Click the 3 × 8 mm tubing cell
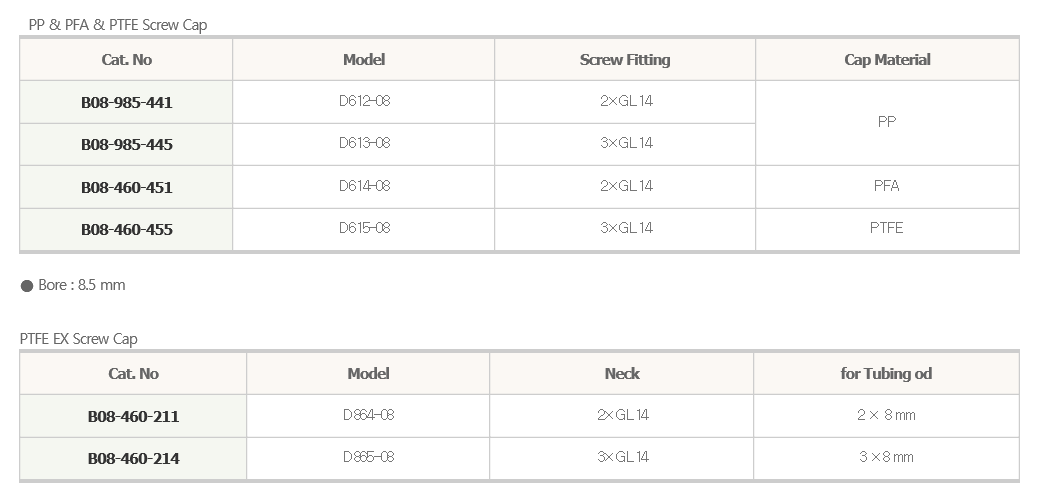Viewport: 1037px width, 504px height. (x=886, y=458)
